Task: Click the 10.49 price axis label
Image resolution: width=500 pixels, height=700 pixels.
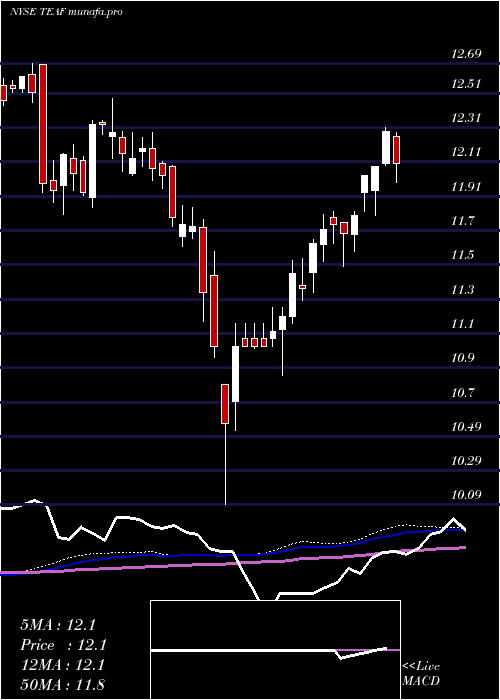Action: click(466, 427)
